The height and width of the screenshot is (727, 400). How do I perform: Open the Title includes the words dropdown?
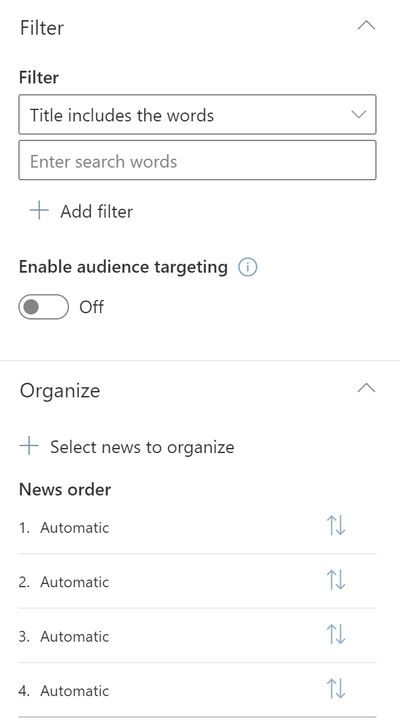[x=197, y=115]
